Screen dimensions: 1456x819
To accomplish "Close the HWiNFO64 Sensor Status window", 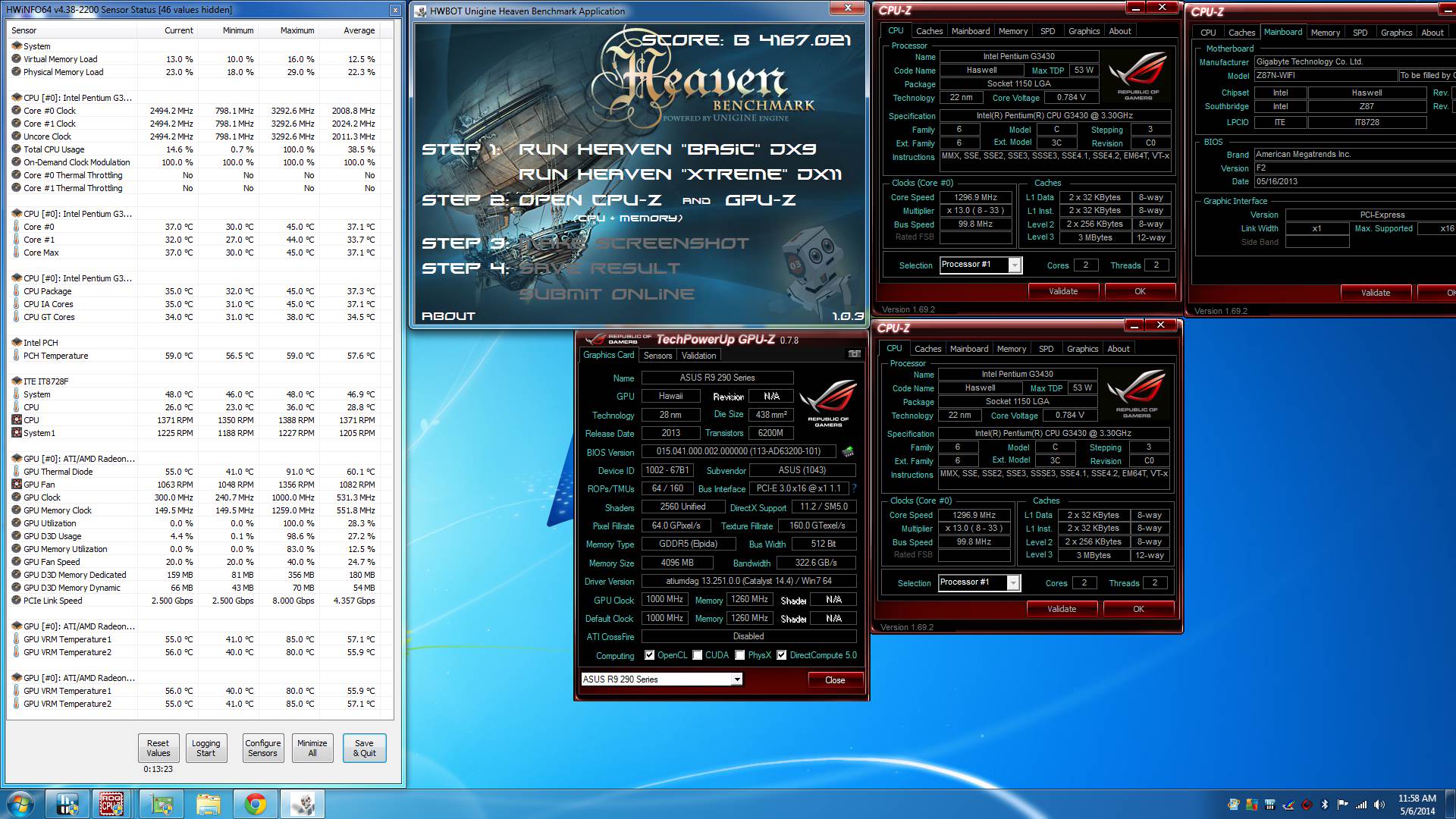I will pos(395,10).
